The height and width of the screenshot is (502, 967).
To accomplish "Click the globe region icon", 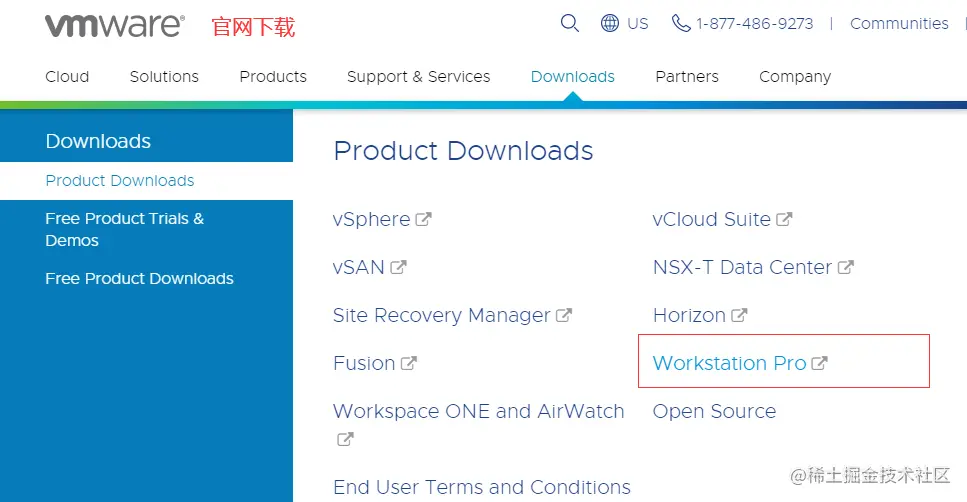I will tap(610, 23).
